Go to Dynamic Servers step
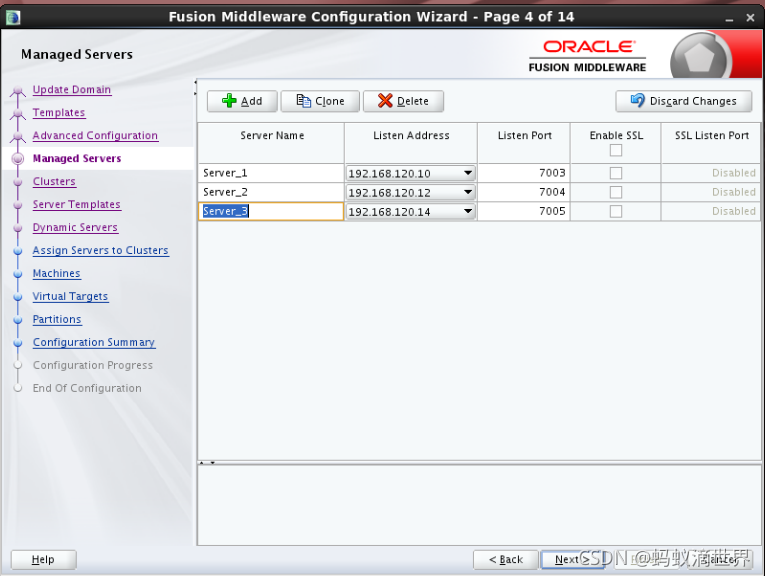 click(75, 227)
